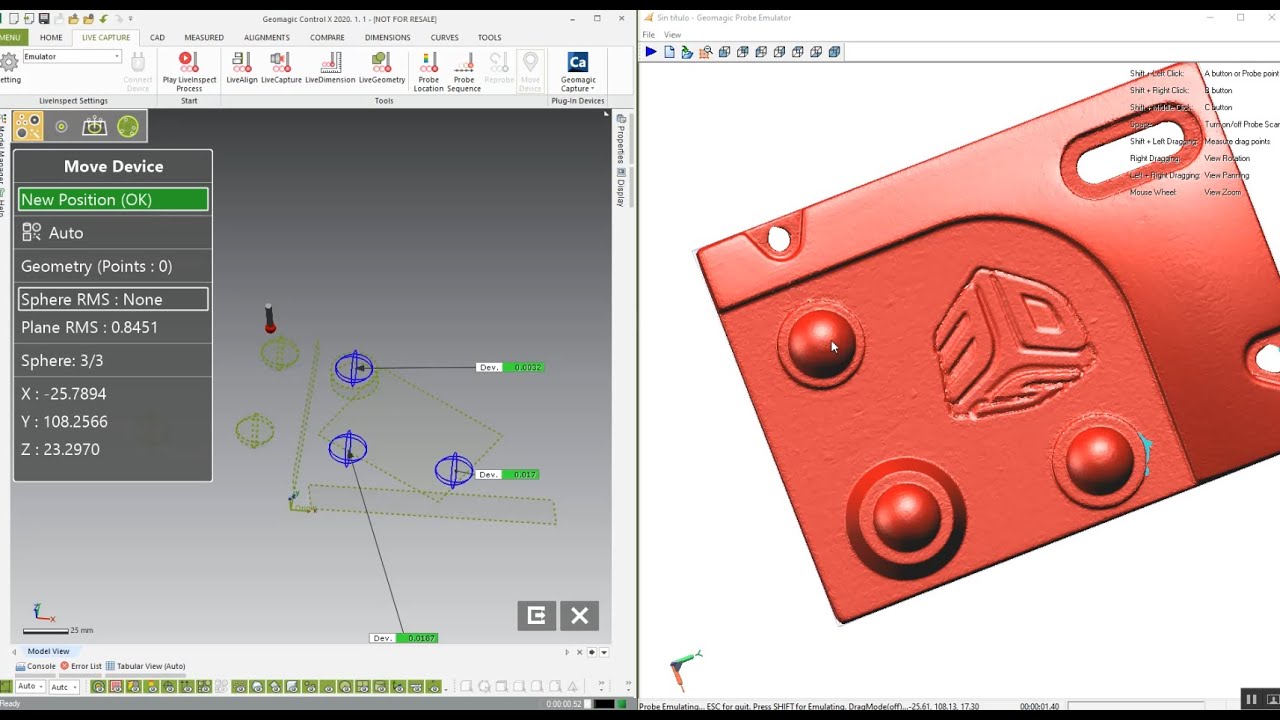
Task: Click the Geometry (Points : 0) row
Action: (113, 266)
